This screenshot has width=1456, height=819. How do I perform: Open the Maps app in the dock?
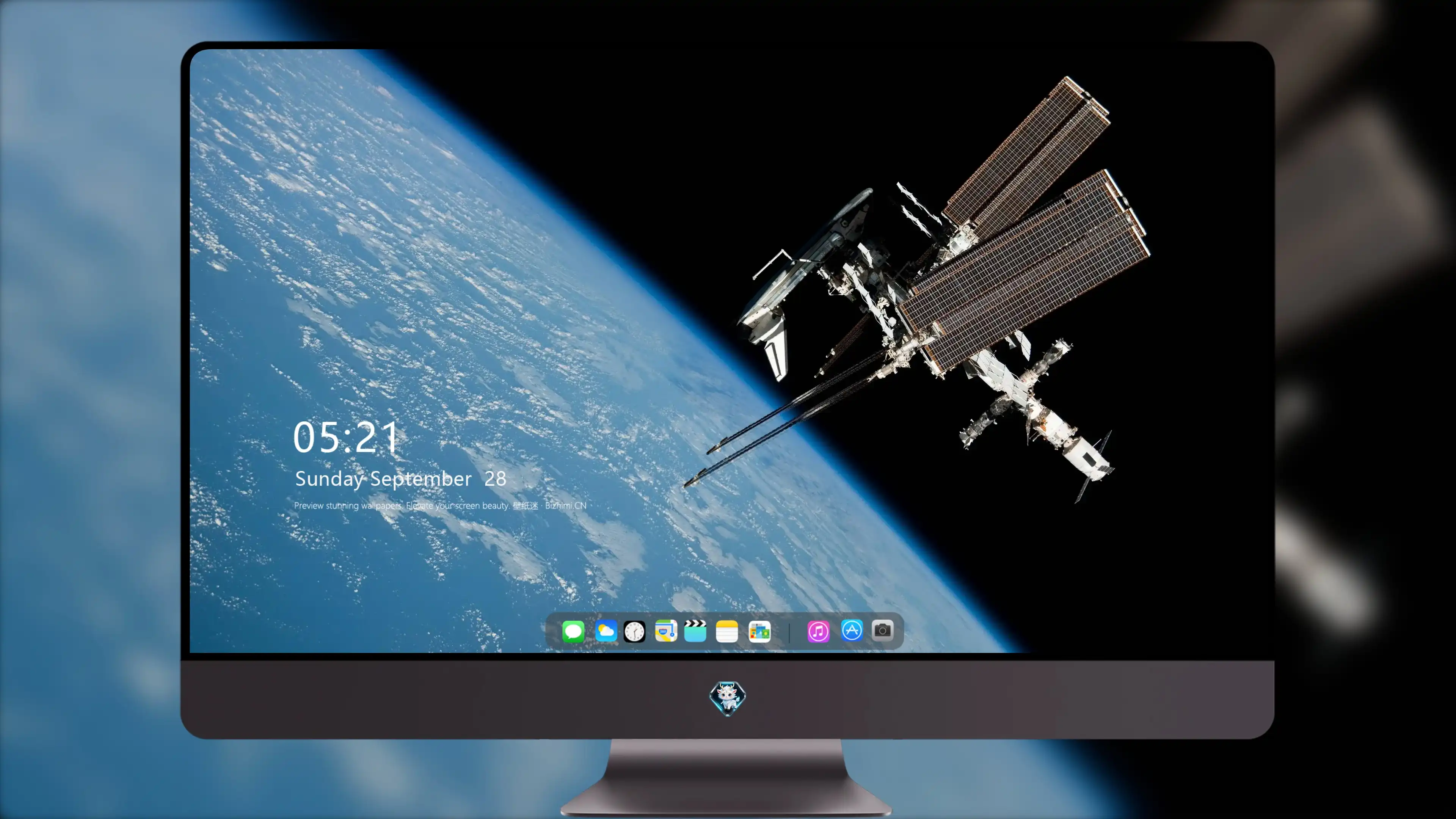[666, 631]
